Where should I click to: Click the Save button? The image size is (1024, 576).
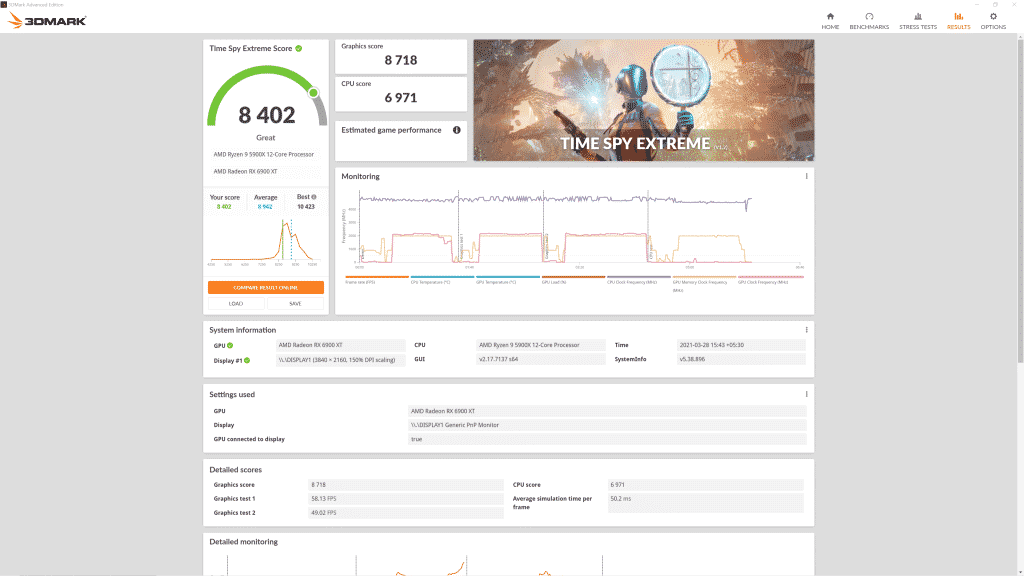tap(295, 304)
